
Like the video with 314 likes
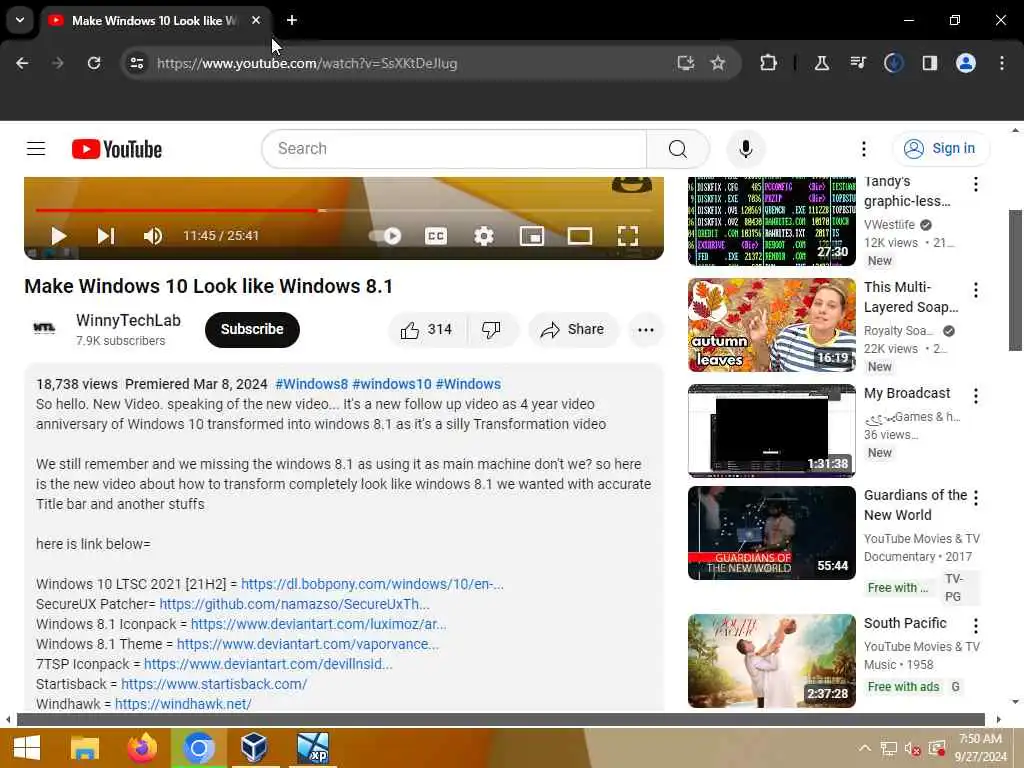(x=427, y=330)
